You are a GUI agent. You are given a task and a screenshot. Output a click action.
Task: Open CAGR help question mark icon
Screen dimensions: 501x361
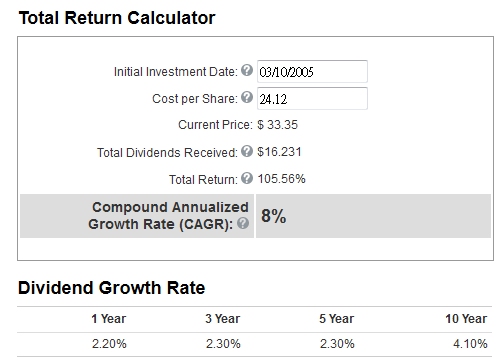pos(243,223)
